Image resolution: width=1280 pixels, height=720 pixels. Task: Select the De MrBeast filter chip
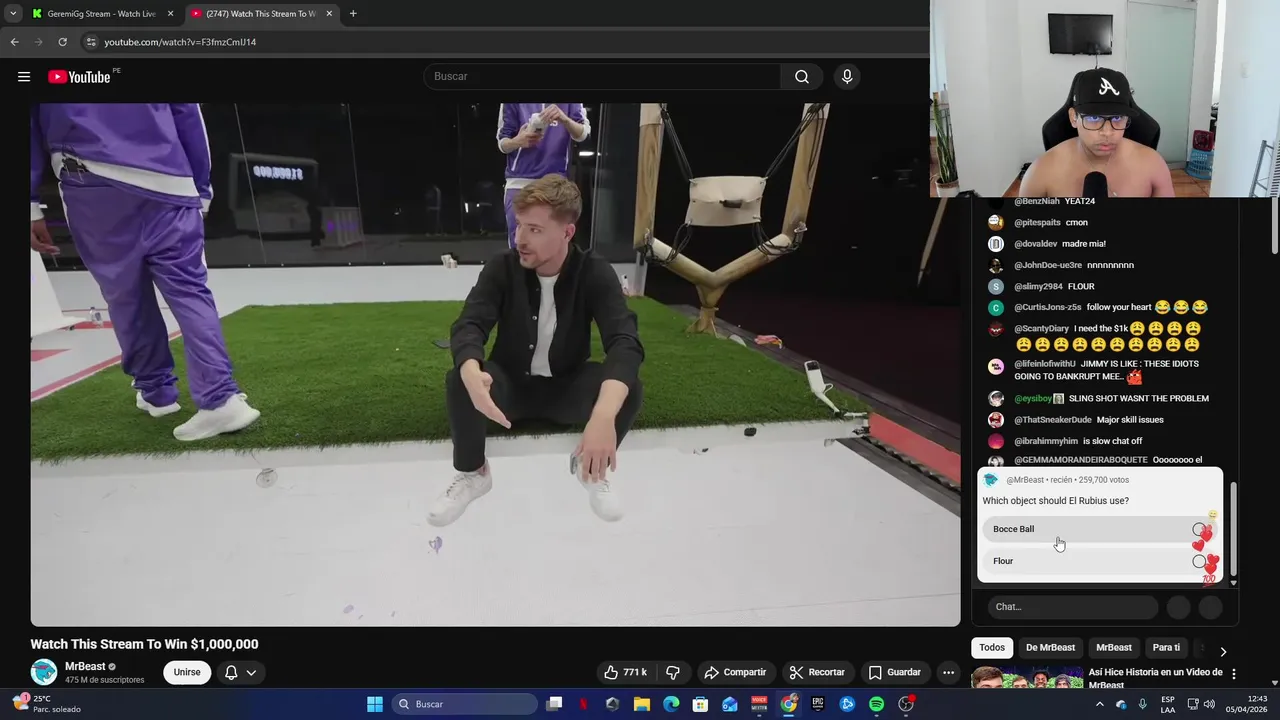click(x=1050, y=648)
